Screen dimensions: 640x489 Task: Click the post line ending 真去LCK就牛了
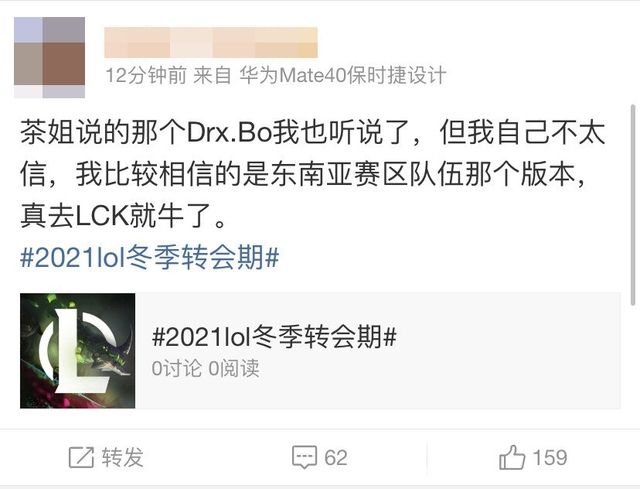coord(123,216)
